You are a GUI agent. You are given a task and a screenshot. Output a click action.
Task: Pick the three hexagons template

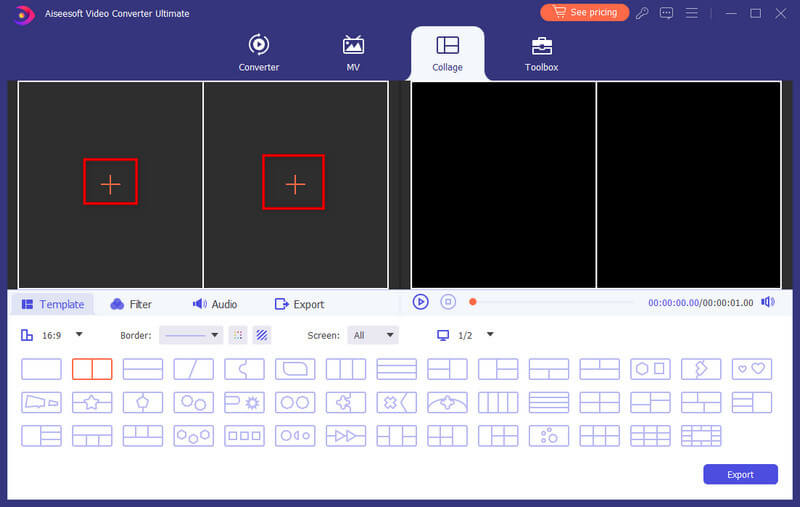[193, 436]
